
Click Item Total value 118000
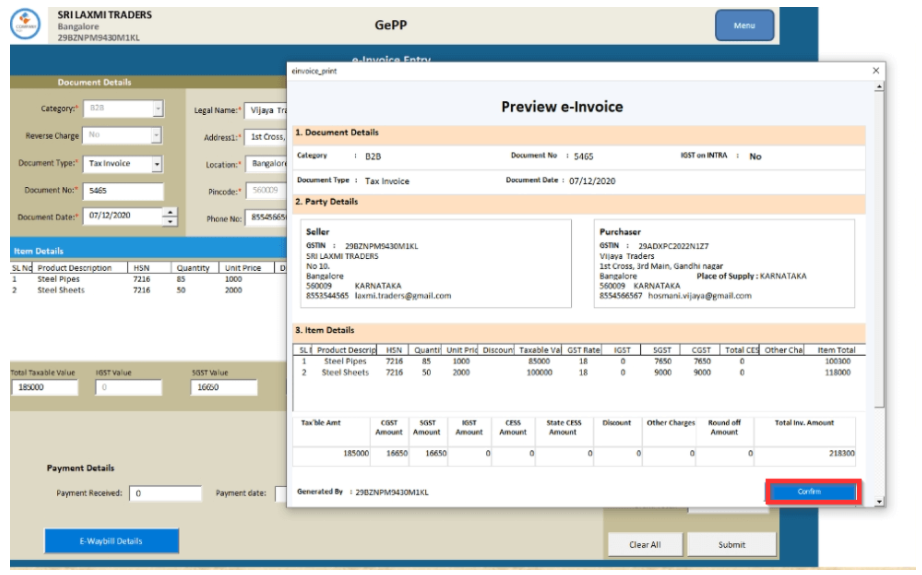pos(837,373)
